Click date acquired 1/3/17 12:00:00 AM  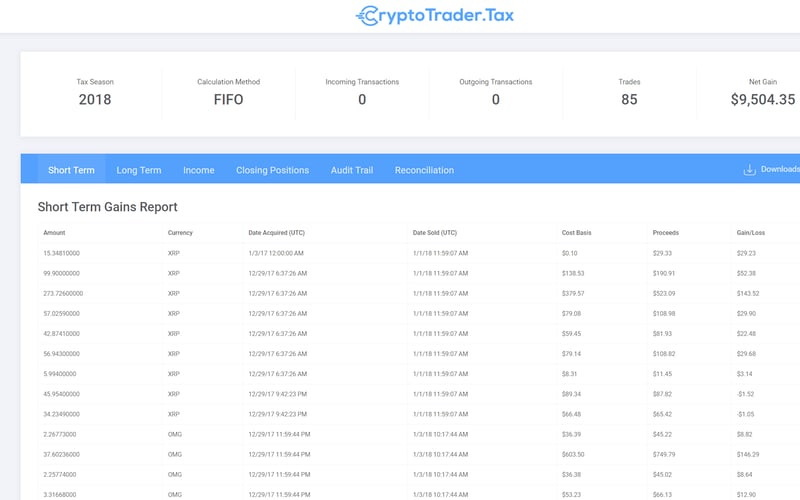point(276,253)
